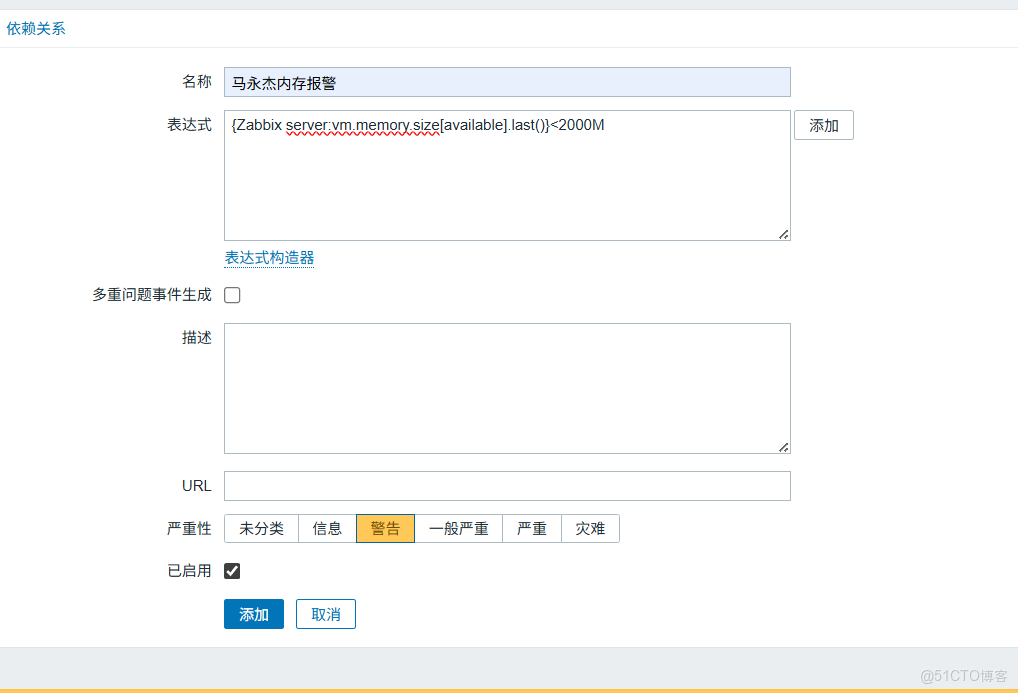Select the 信息 severity level
The image size is (1018, 693).
[325, 528]
